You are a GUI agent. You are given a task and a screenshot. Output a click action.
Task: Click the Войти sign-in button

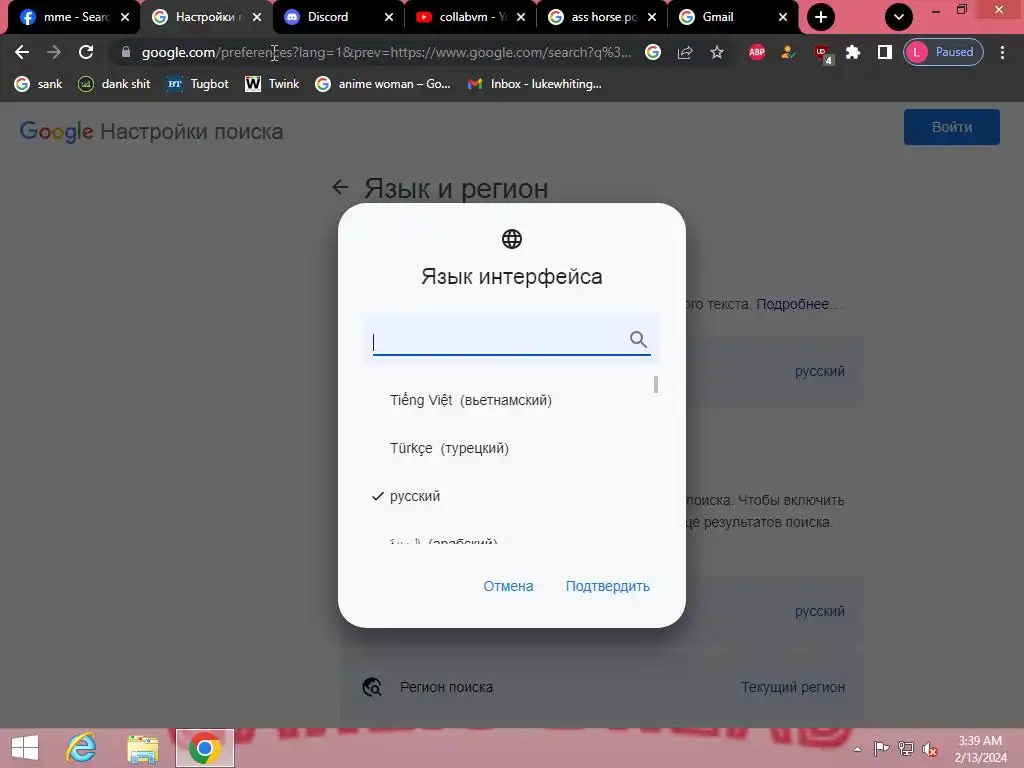click(952, 127)
